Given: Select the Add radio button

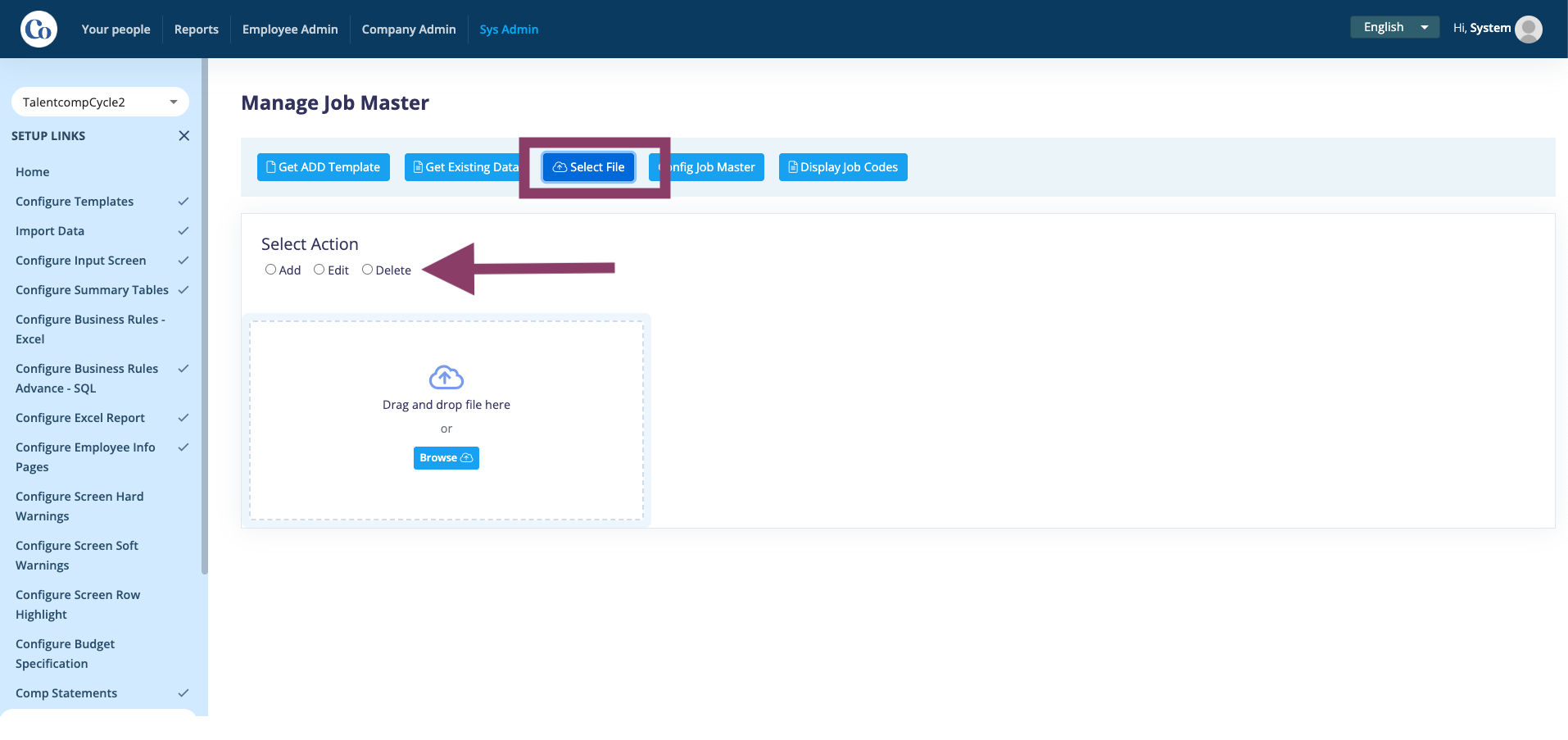Looking at the screenshot, I should coord(270,270).
